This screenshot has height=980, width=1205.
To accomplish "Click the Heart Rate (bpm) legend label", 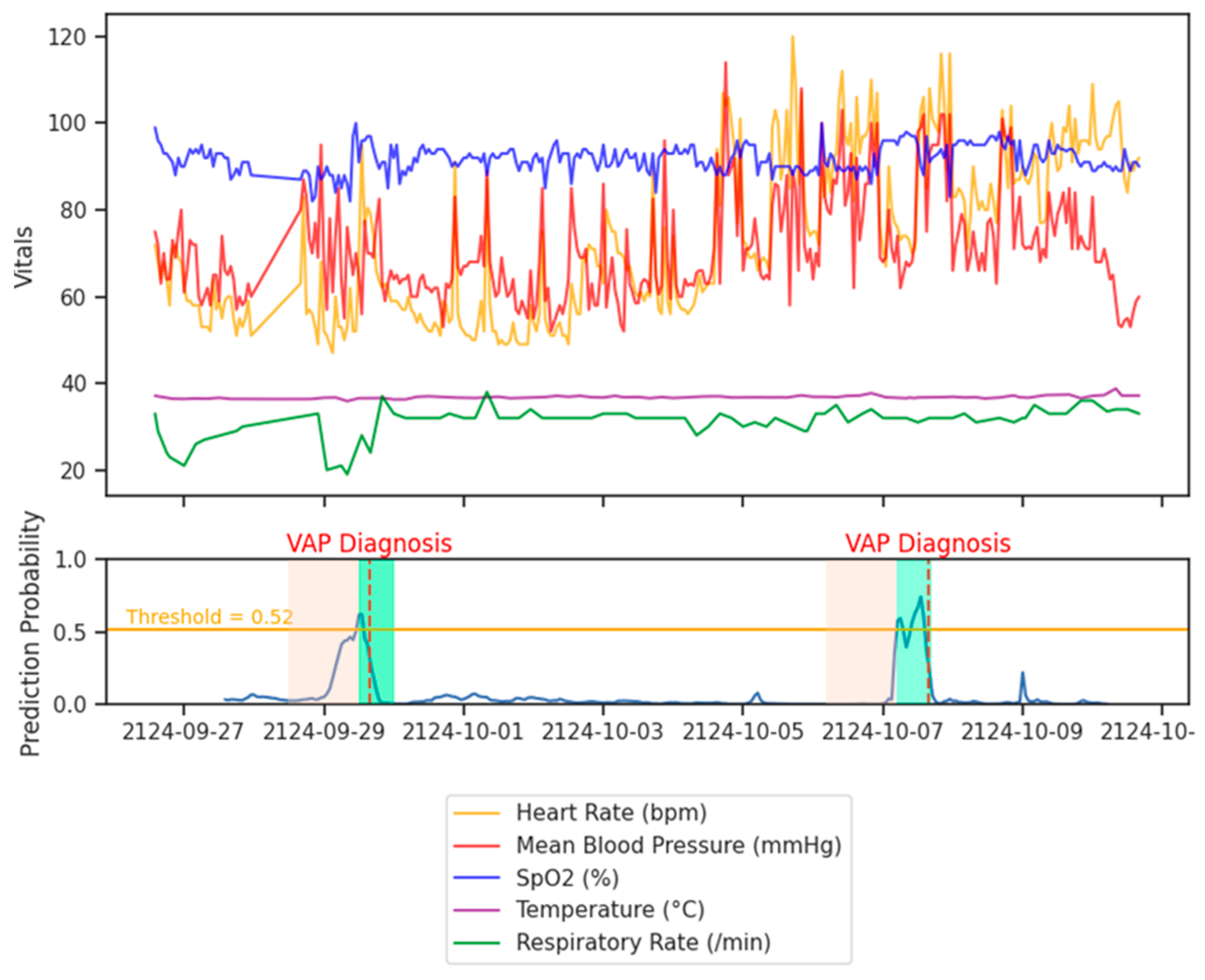I will point(611,813).
